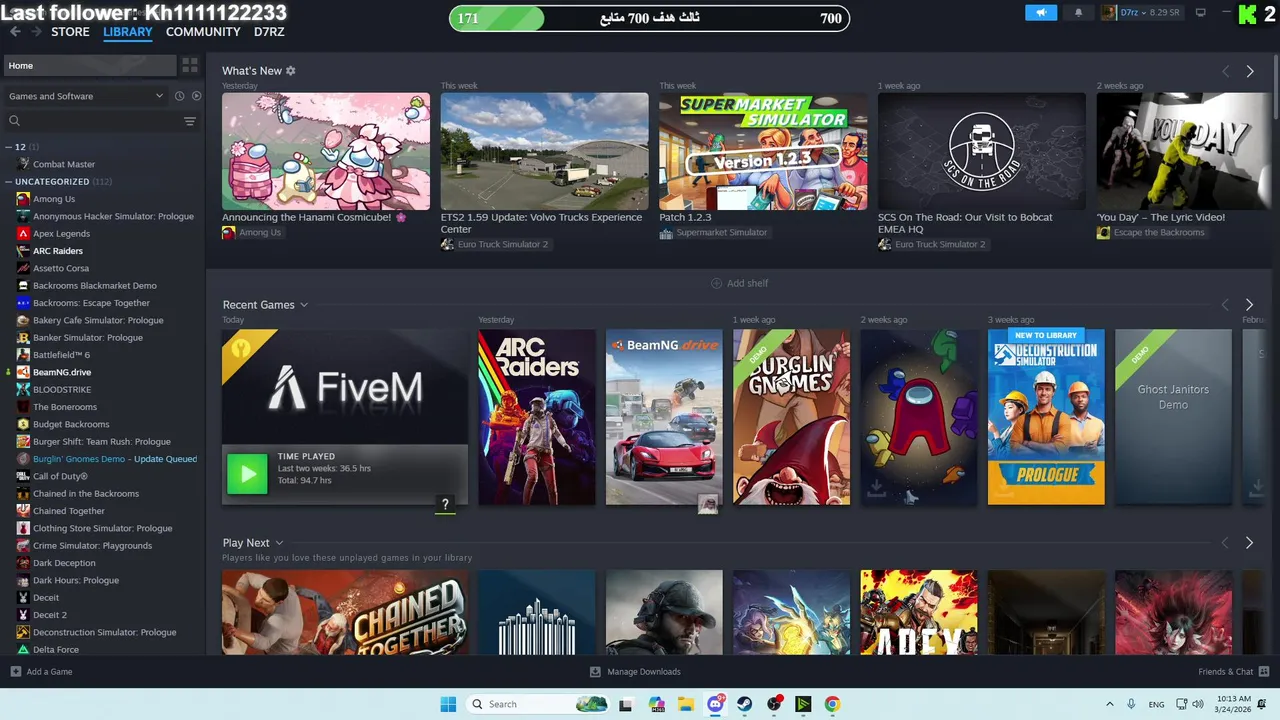Click Supermarket Simulator link under Patch 1.2.3
Screen dimensions: 1280x720
(x=722, y=232)
